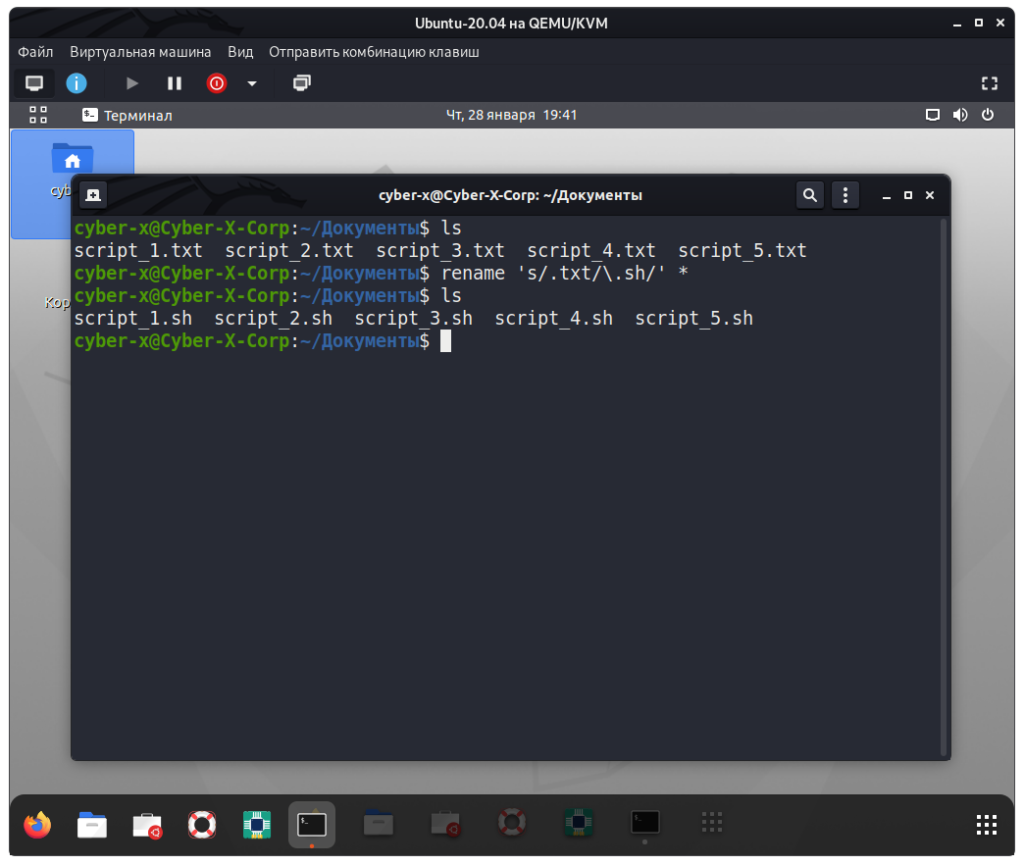Image resolution: width=1024 pixels, height=865 pixels.
Task: Open the Show Applications grid in dock
Action: point(986,824)
